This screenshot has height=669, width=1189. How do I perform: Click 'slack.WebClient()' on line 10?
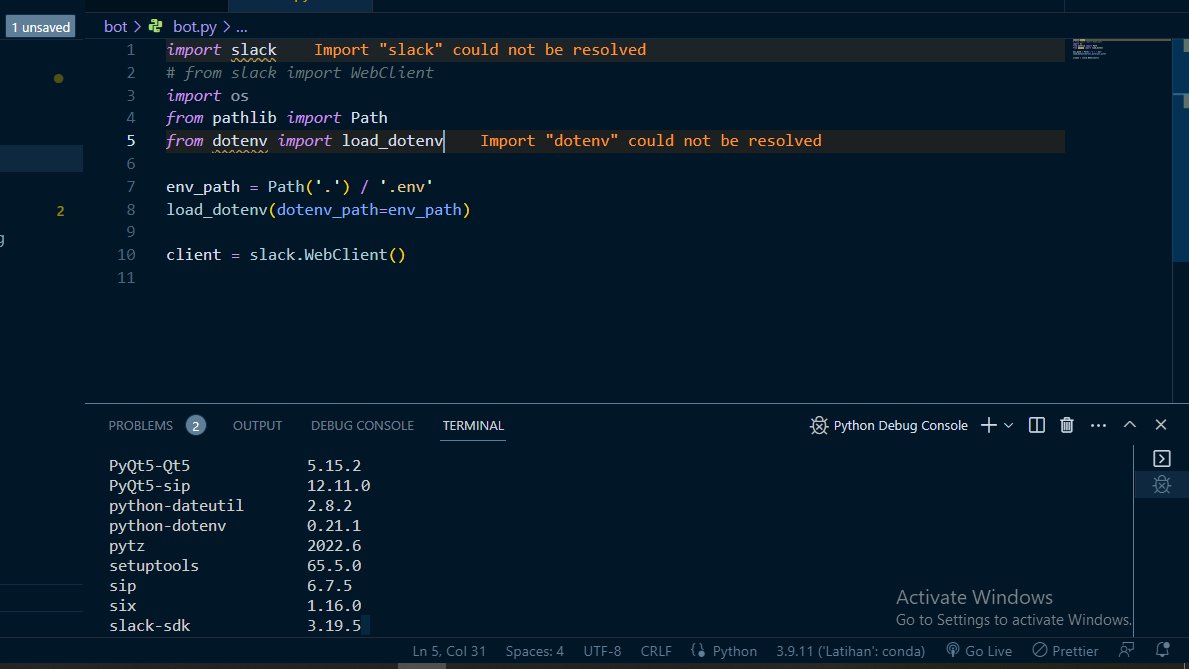pyautogui.click(x=328, y=255)
